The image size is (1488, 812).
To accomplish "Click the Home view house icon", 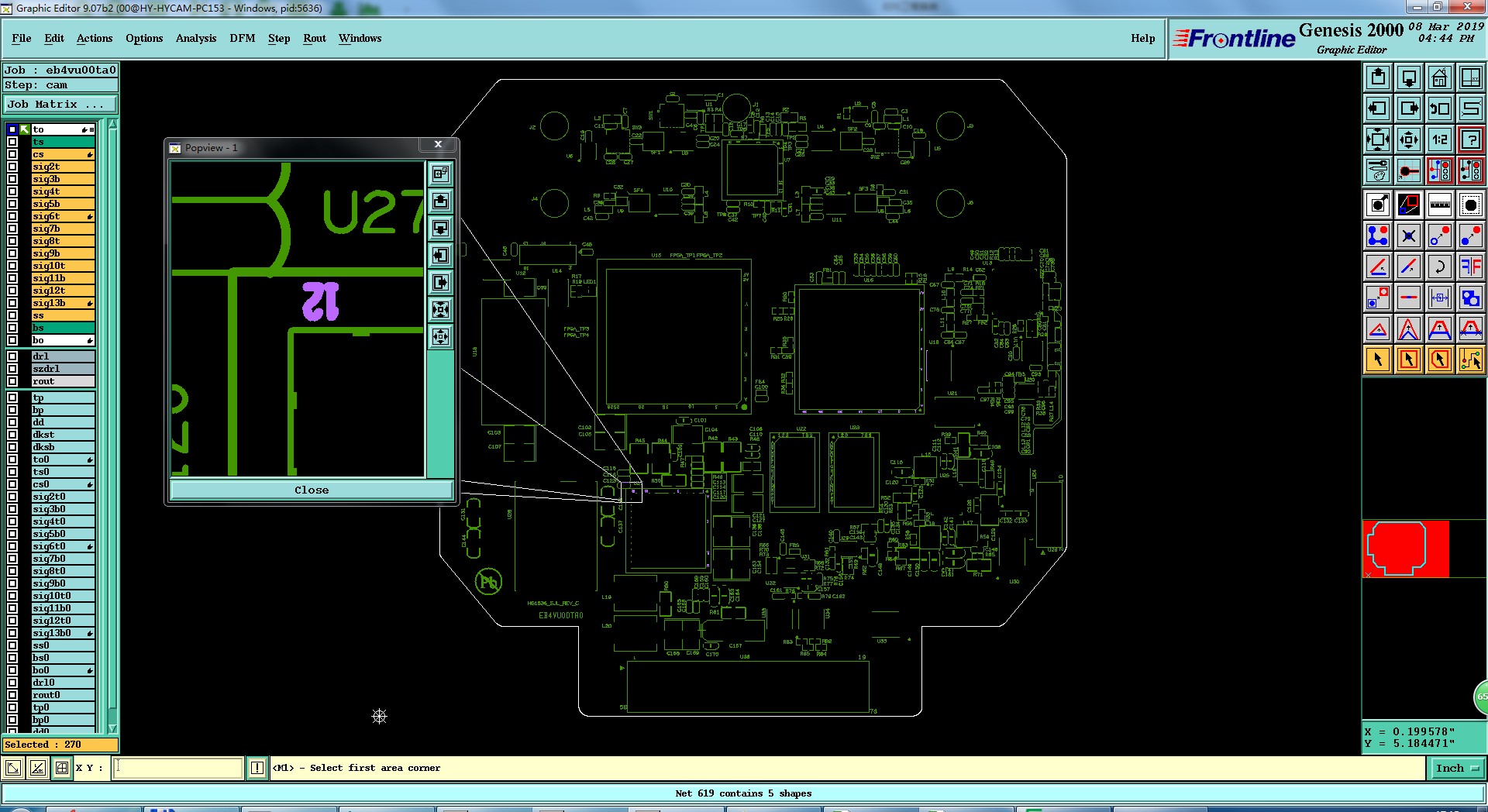I will point(1440,77).
